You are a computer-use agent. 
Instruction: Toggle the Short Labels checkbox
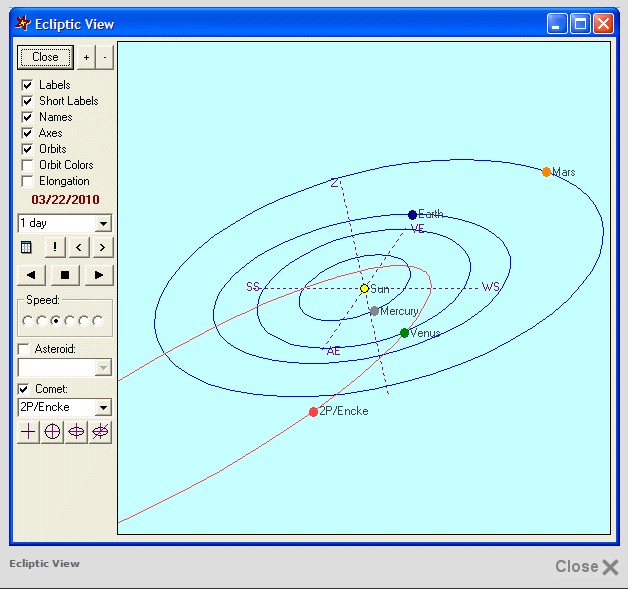click(x=27, y=101)
